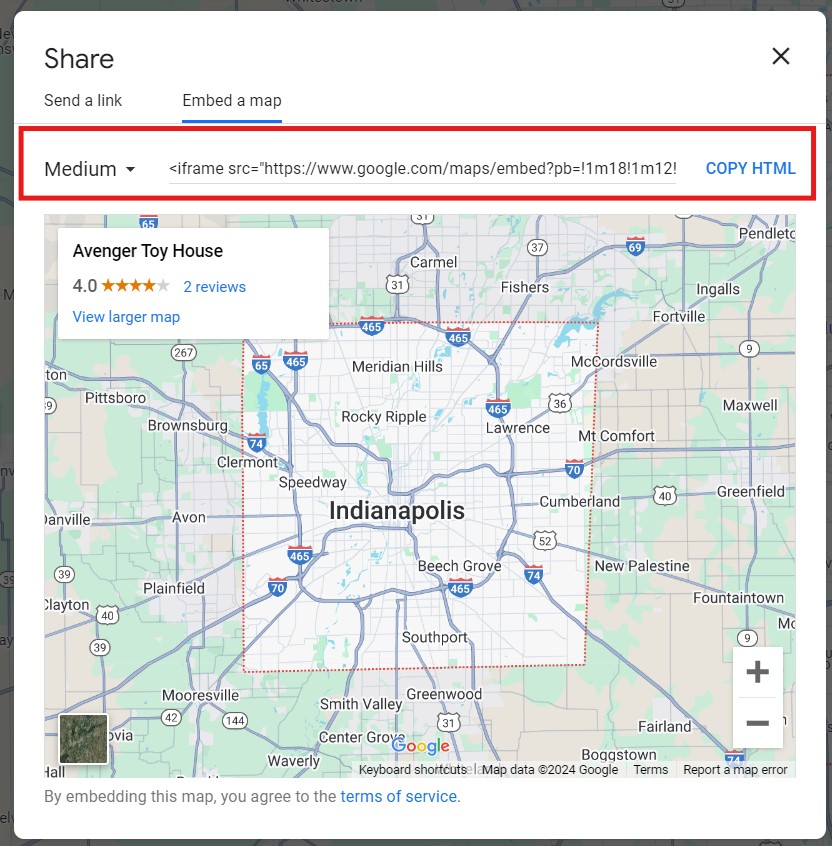Click View larger map link
832x846 pixels.
[x=126, y=317]
